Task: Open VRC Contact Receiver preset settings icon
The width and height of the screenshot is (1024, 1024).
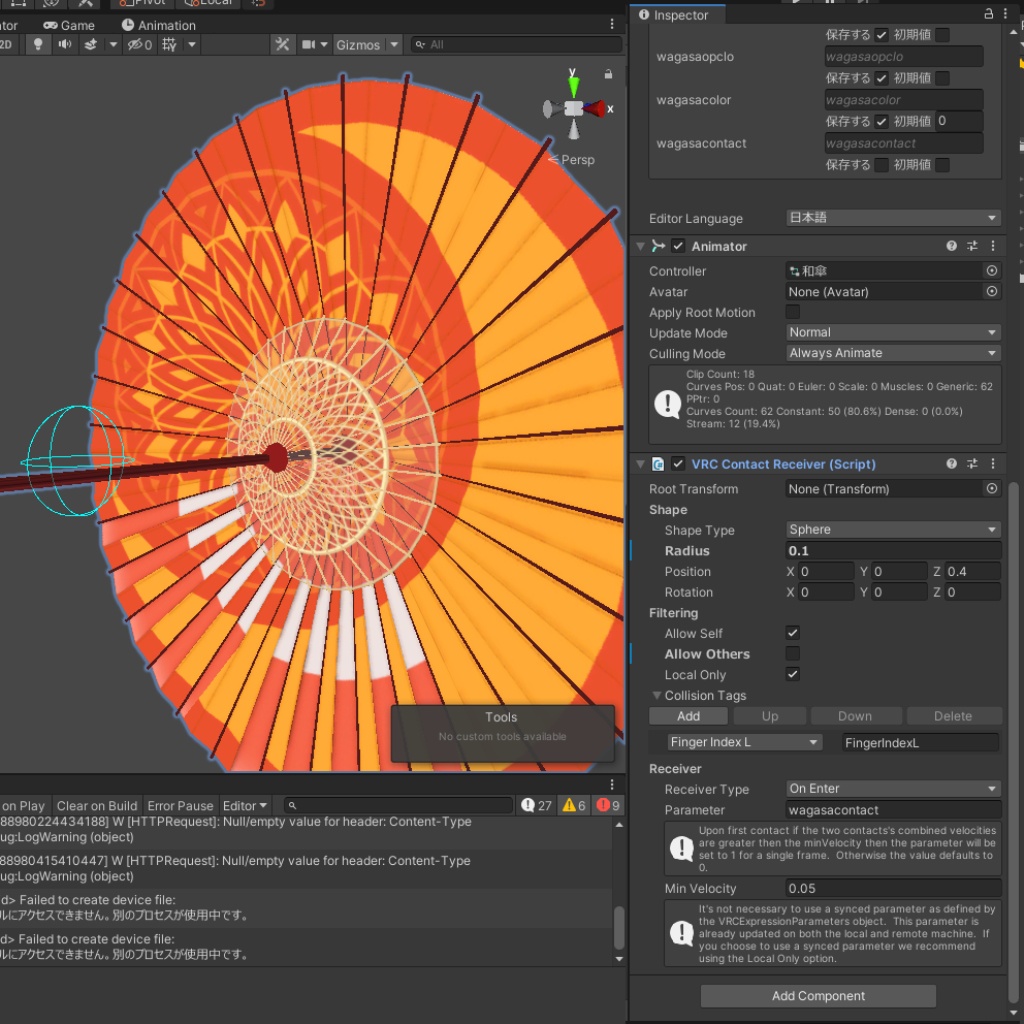Action: point(972,464)
